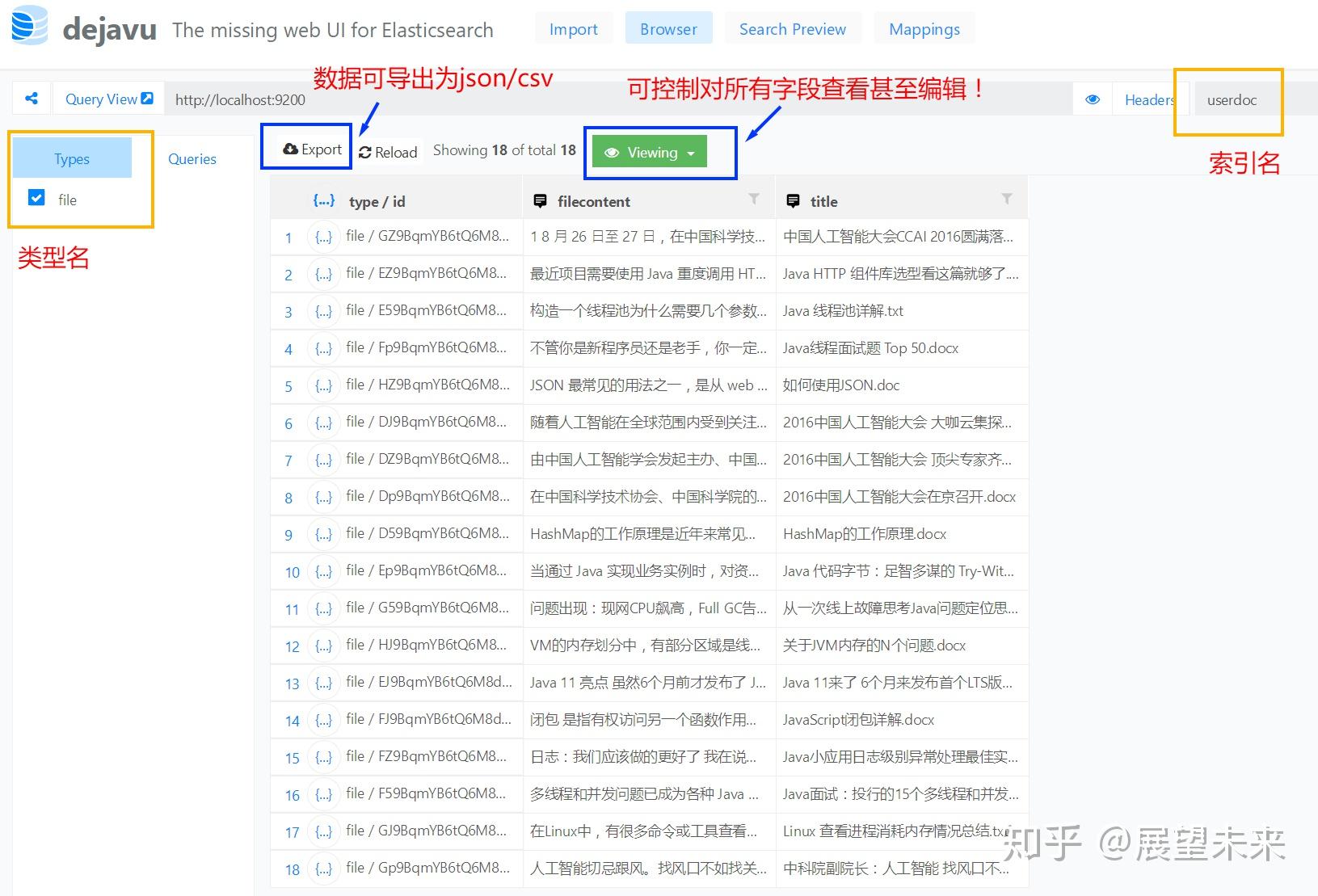This screenshot has height=896, width=1318.
Task: Click the localhost:9200 URL field
Action: [x=238, y=99]
